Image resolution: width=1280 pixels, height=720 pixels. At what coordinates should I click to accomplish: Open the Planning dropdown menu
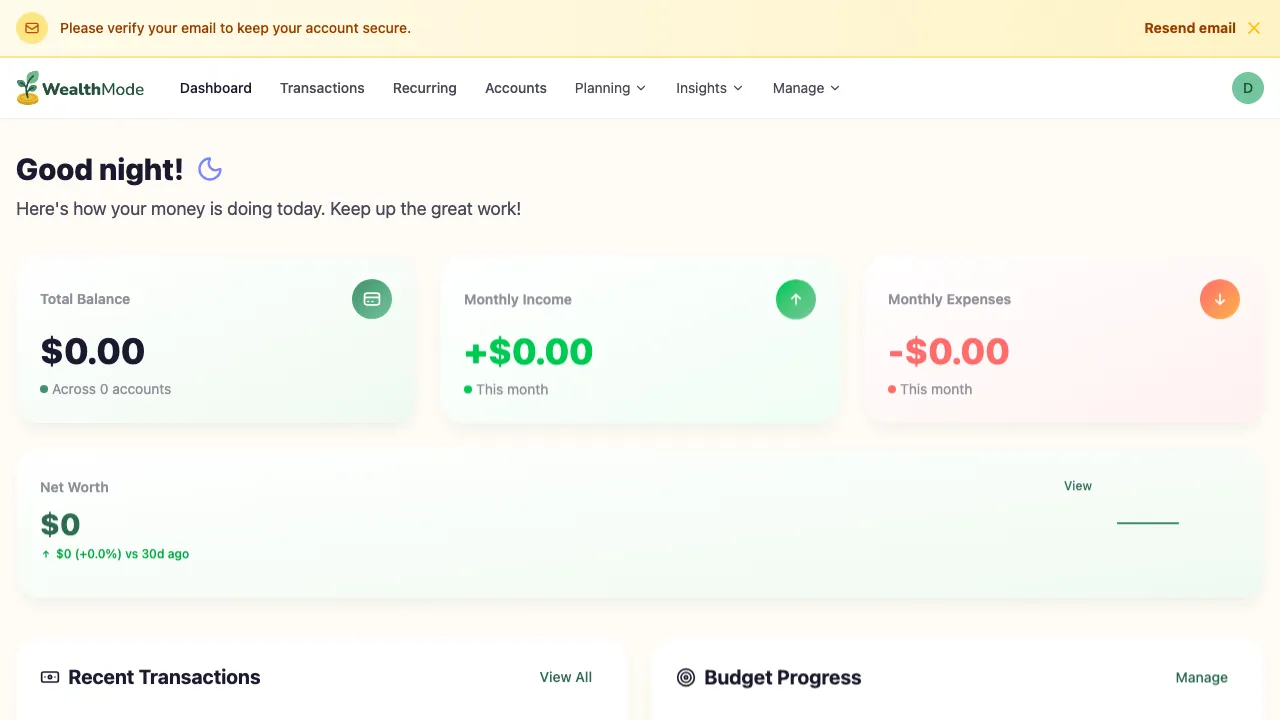pos(610,88)
